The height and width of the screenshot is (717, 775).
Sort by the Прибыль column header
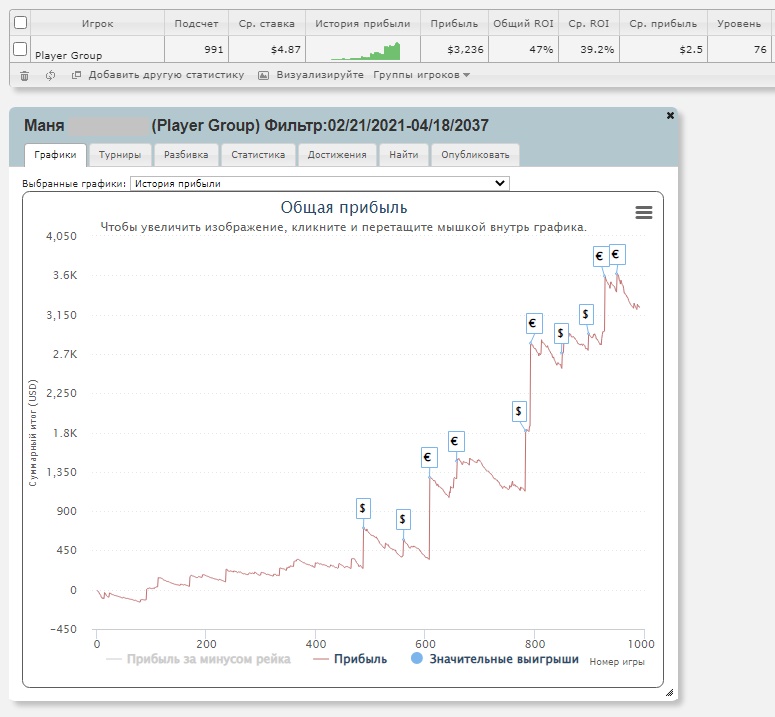pos(454,23)
